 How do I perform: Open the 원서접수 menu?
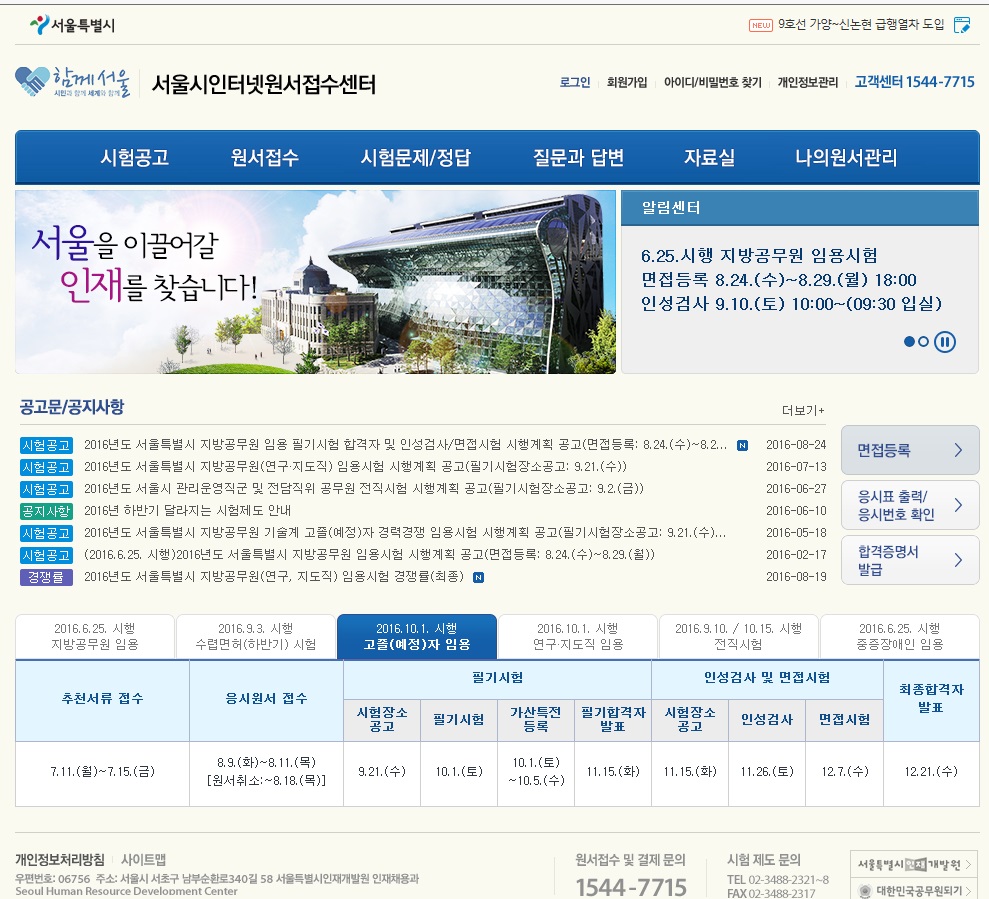pyautogui.click(x=265, y=157)
